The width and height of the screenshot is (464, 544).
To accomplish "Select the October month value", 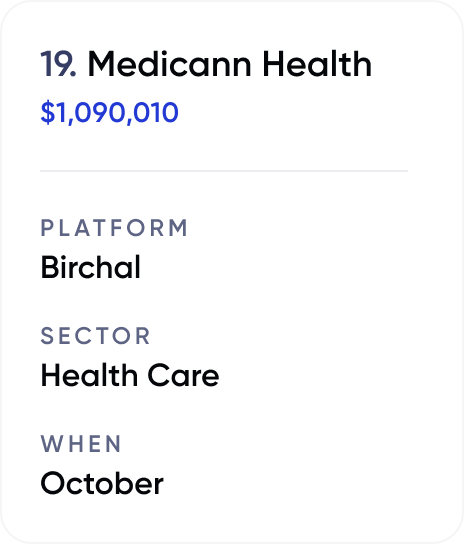I will tap(102, 483).
